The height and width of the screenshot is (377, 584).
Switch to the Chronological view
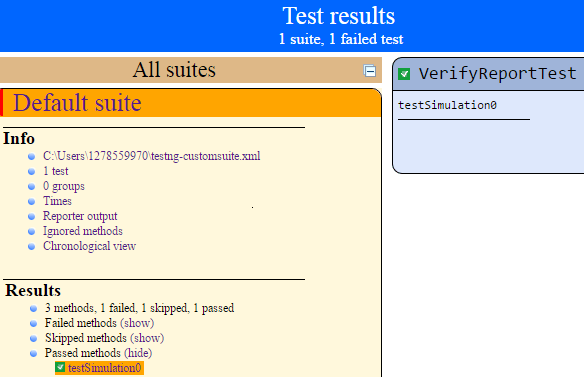tap(89, 246)
